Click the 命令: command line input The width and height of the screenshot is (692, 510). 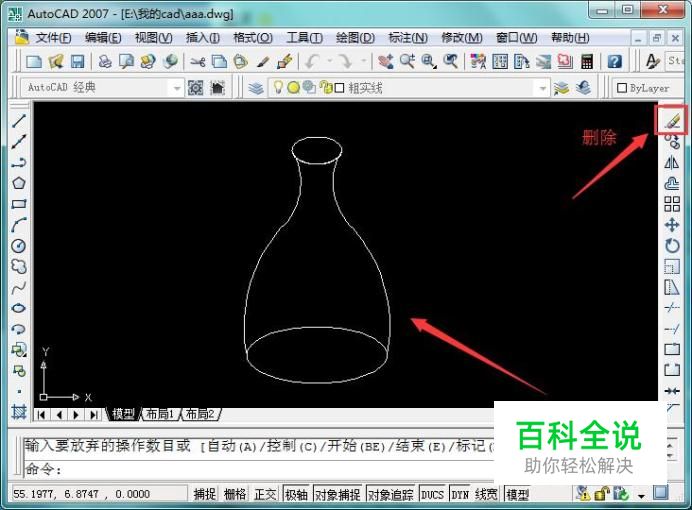[258, 469]
